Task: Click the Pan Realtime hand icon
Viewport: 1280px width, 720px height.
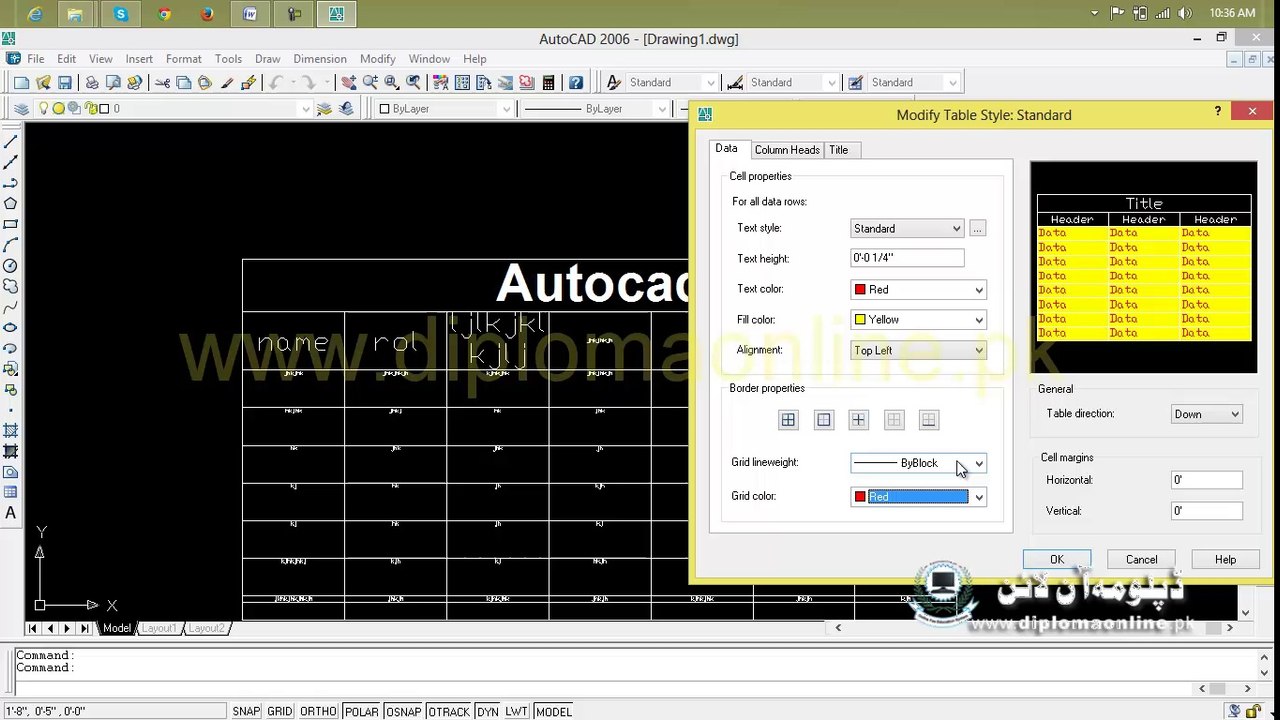Action: point(349,83)
